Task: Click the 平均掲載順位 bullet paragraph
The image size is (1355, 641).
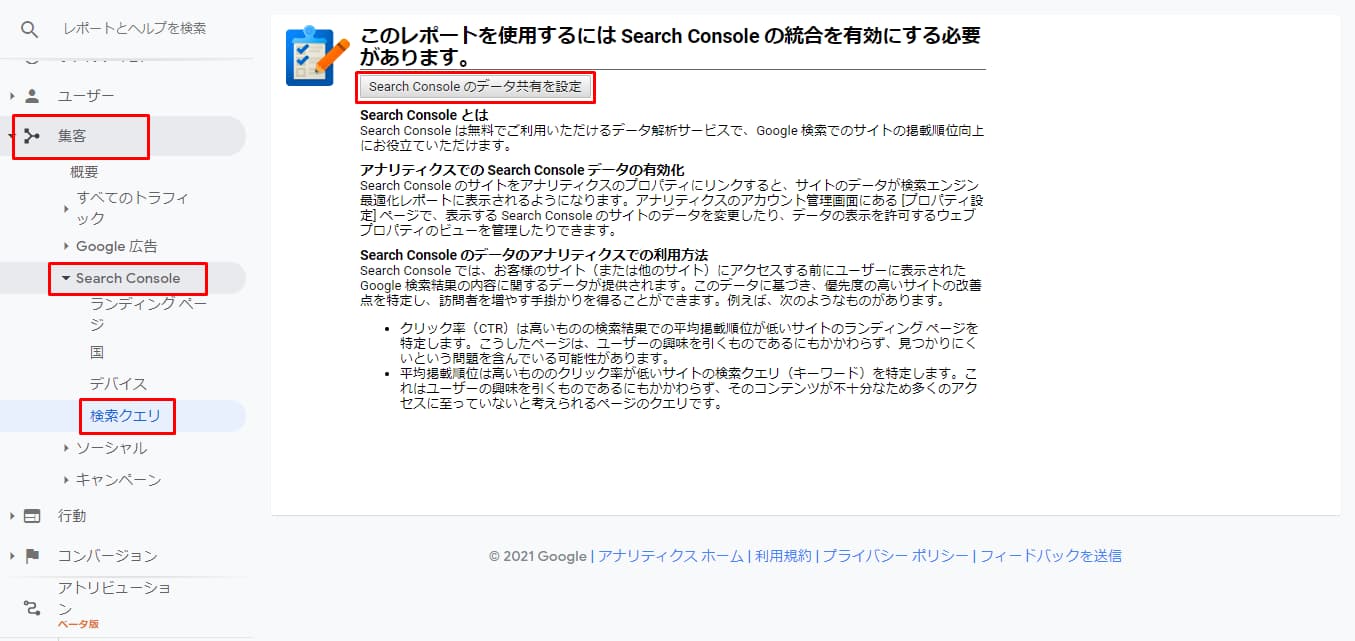Action: click(x=688, y=389)
